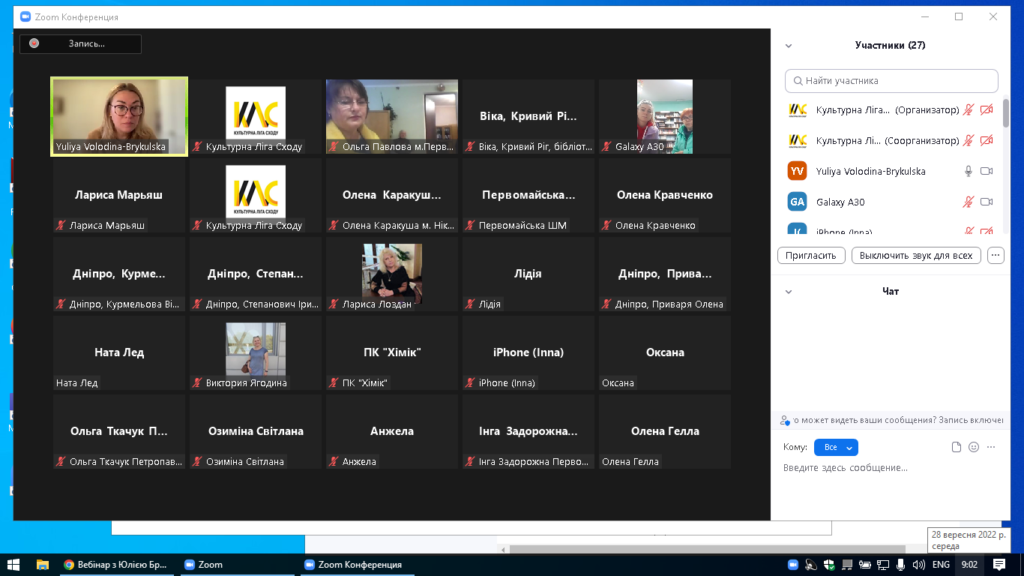Screen dimensions: 1024x576
Task: Collapse the Чат panel chevron
Action: (789, 292)
